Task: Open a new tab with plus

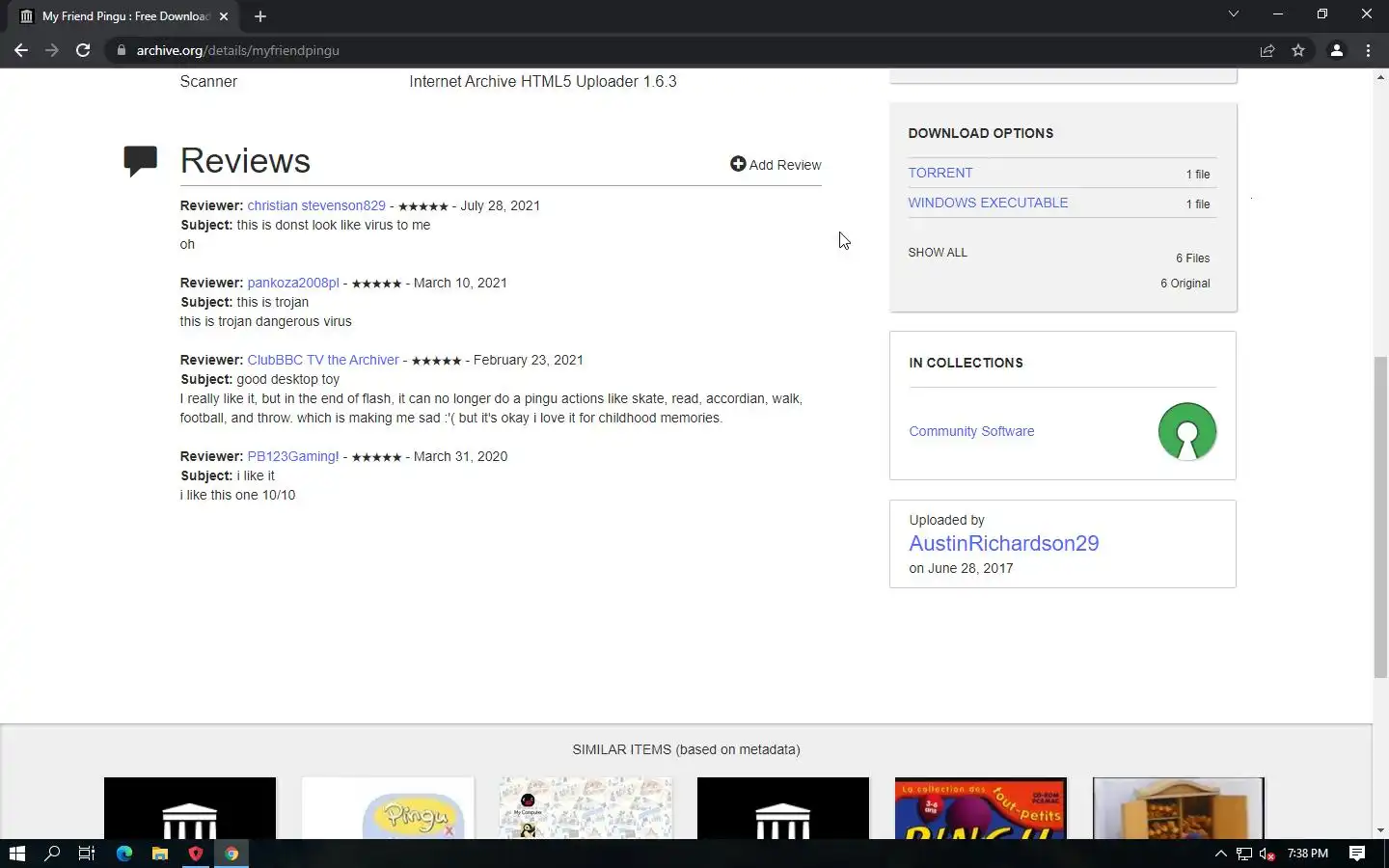Action: (x=260, y=16)
